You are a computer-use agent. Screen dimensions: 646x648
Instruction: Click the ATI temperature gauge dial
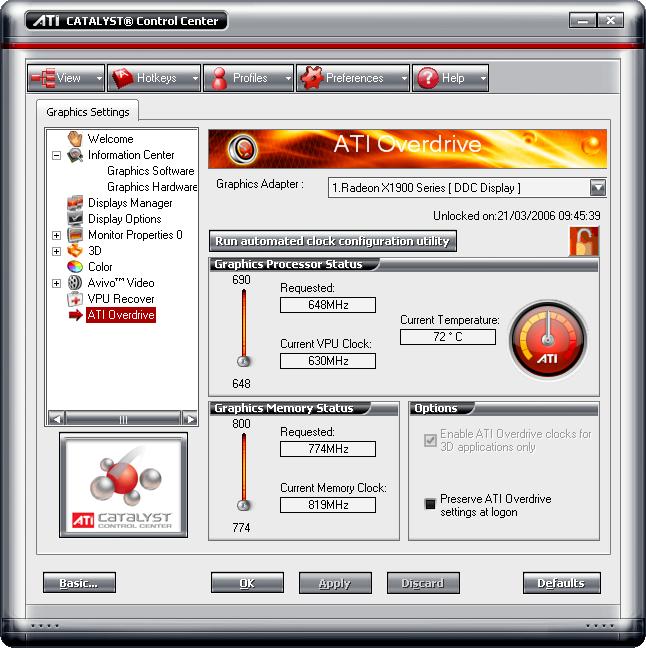[548, 340]
